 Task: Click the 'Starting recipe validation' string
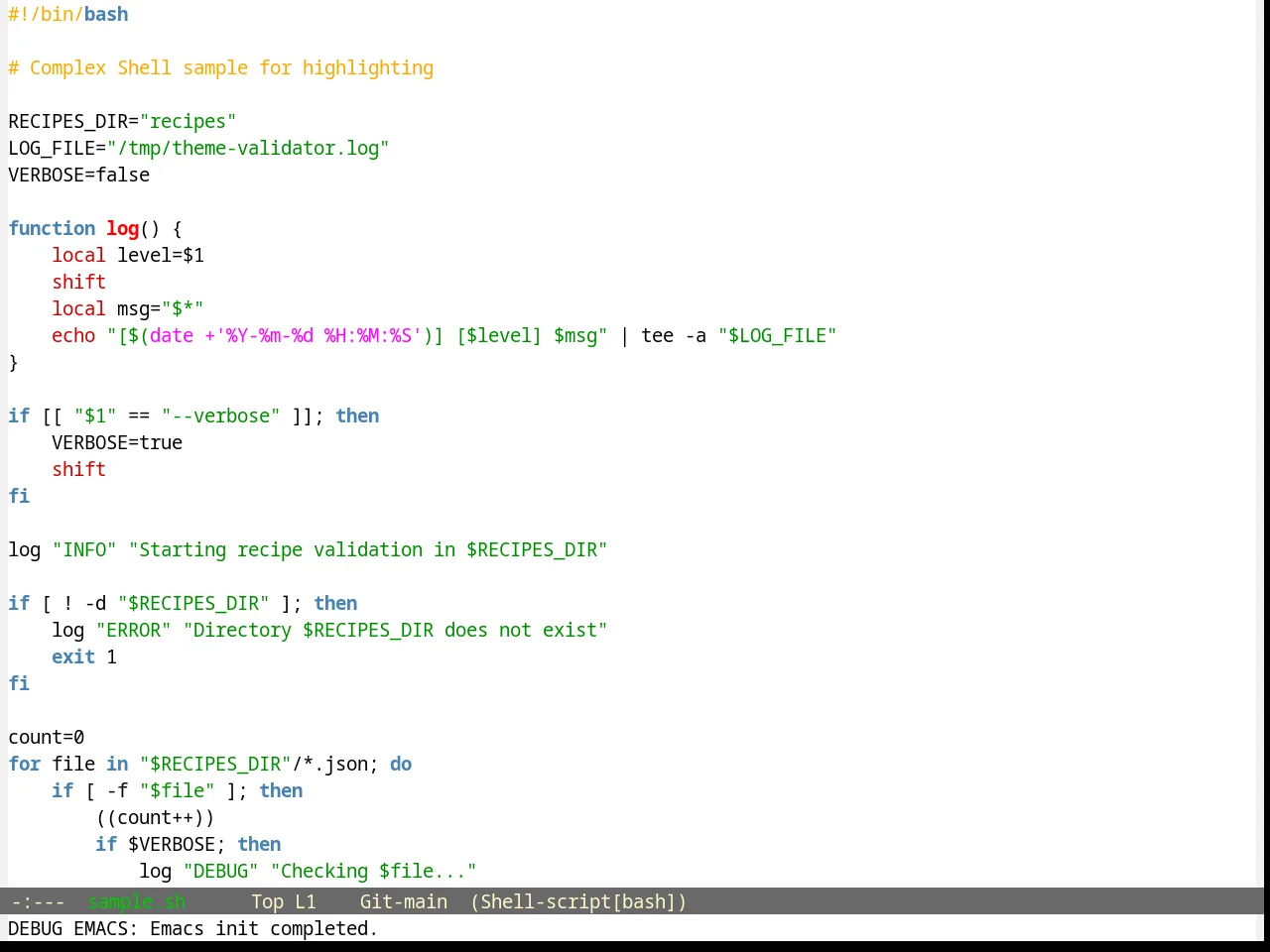pos(368,549)
